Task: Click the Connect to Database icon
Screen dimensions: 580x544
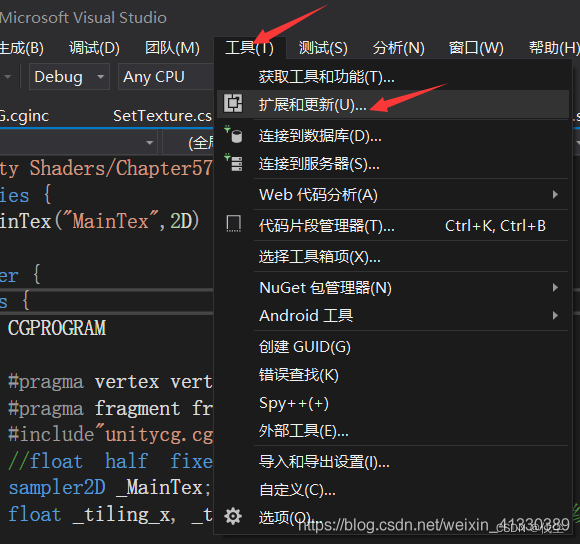Action: coord(233,134)
